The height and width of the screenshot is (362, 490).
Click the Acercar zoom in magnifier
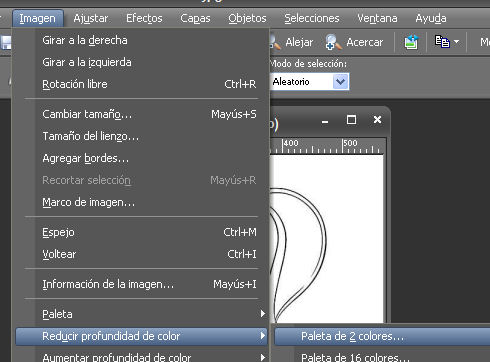click(354, 42)
